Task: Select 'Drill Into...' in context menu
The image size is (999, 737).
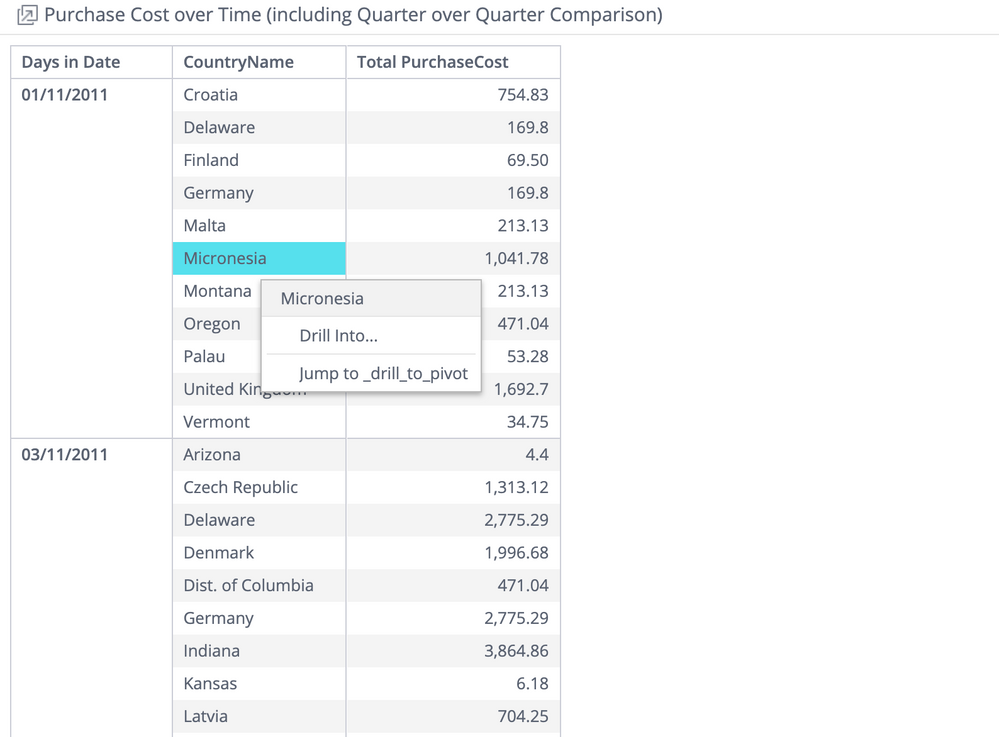Action: coord(338,336)
